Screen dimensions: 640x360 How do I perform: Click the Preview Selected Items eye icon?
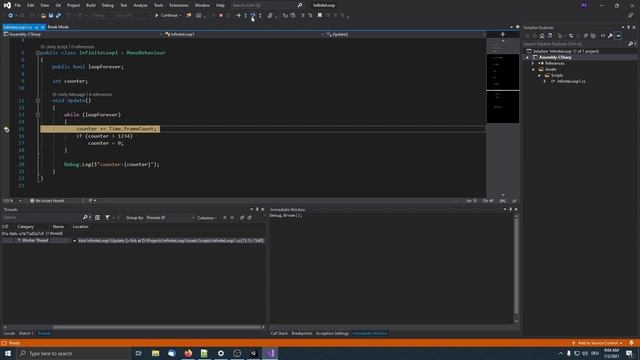click(x=603, y=36)
